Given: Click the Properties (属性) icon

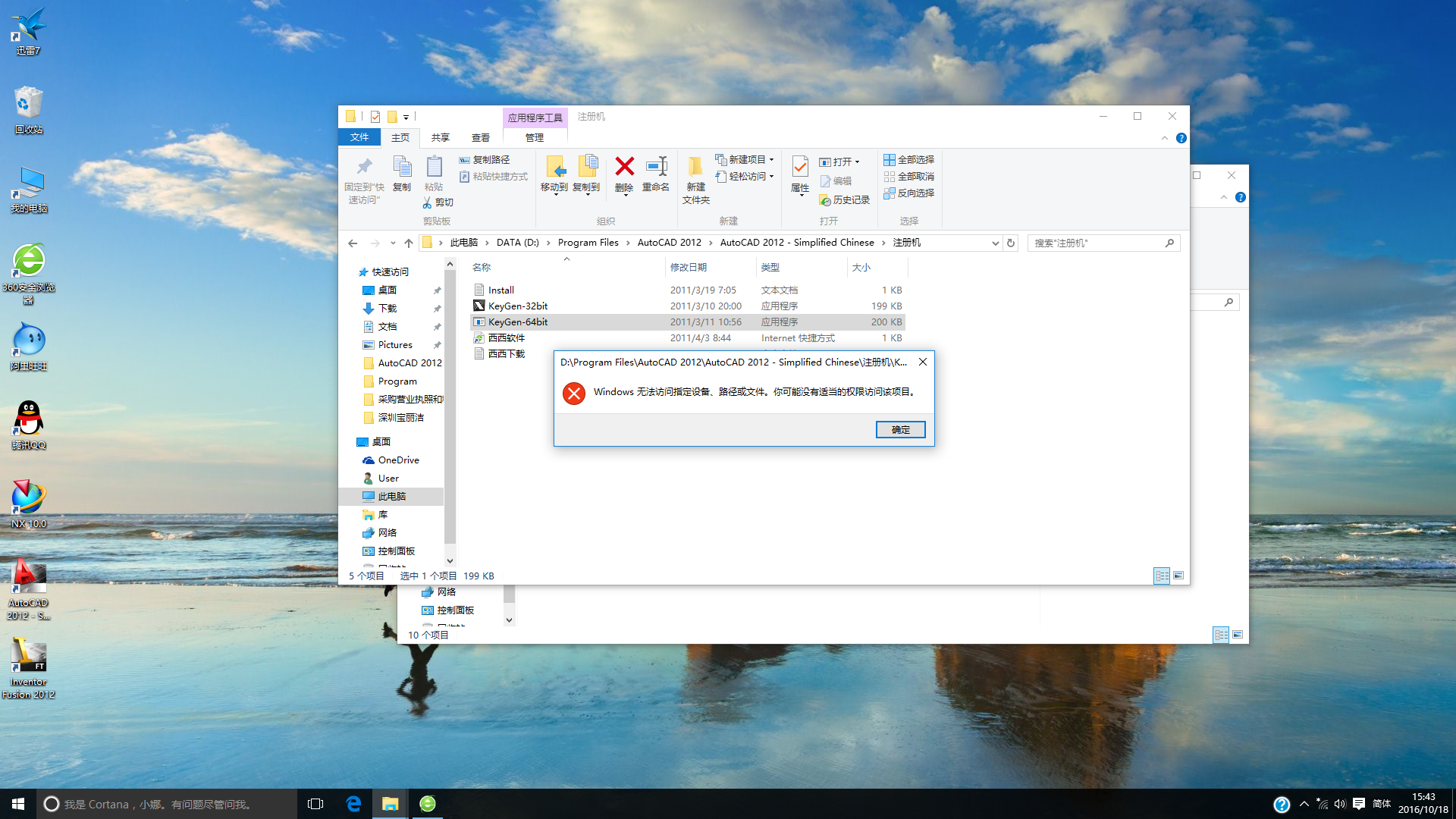Looking at the screenshot, I should click(800, 166).
